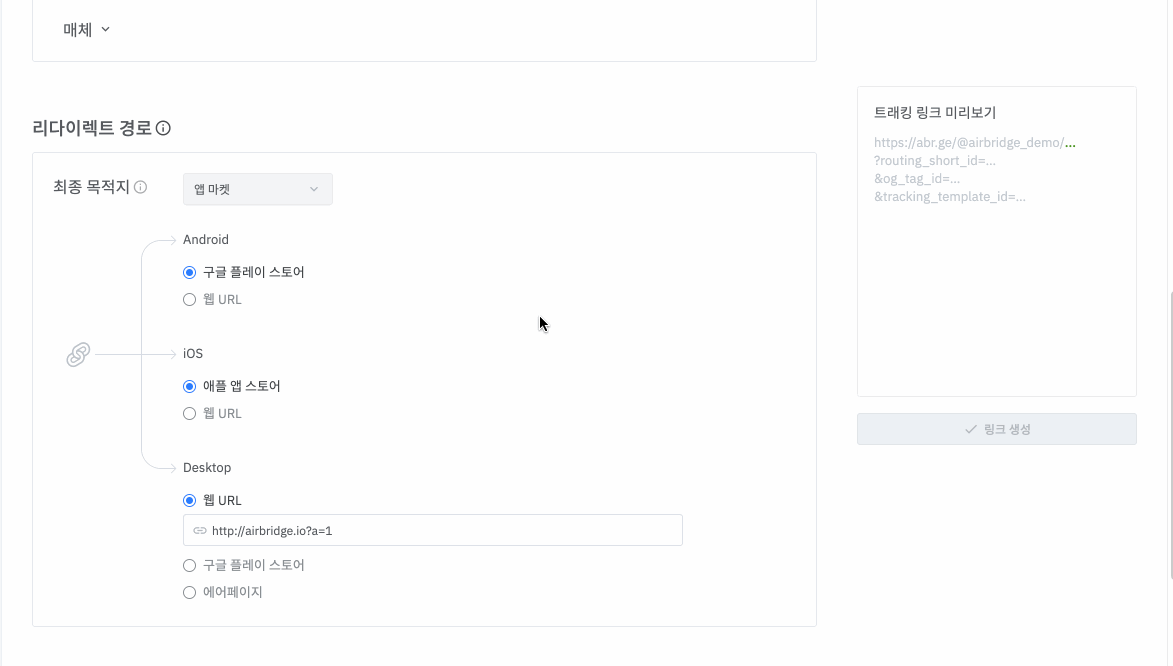Image resolution: width=1173 pixels, height=666 pixels.
Task: Select Desktop 구글 플레이 스토어 radio
Action: point(189,565)
